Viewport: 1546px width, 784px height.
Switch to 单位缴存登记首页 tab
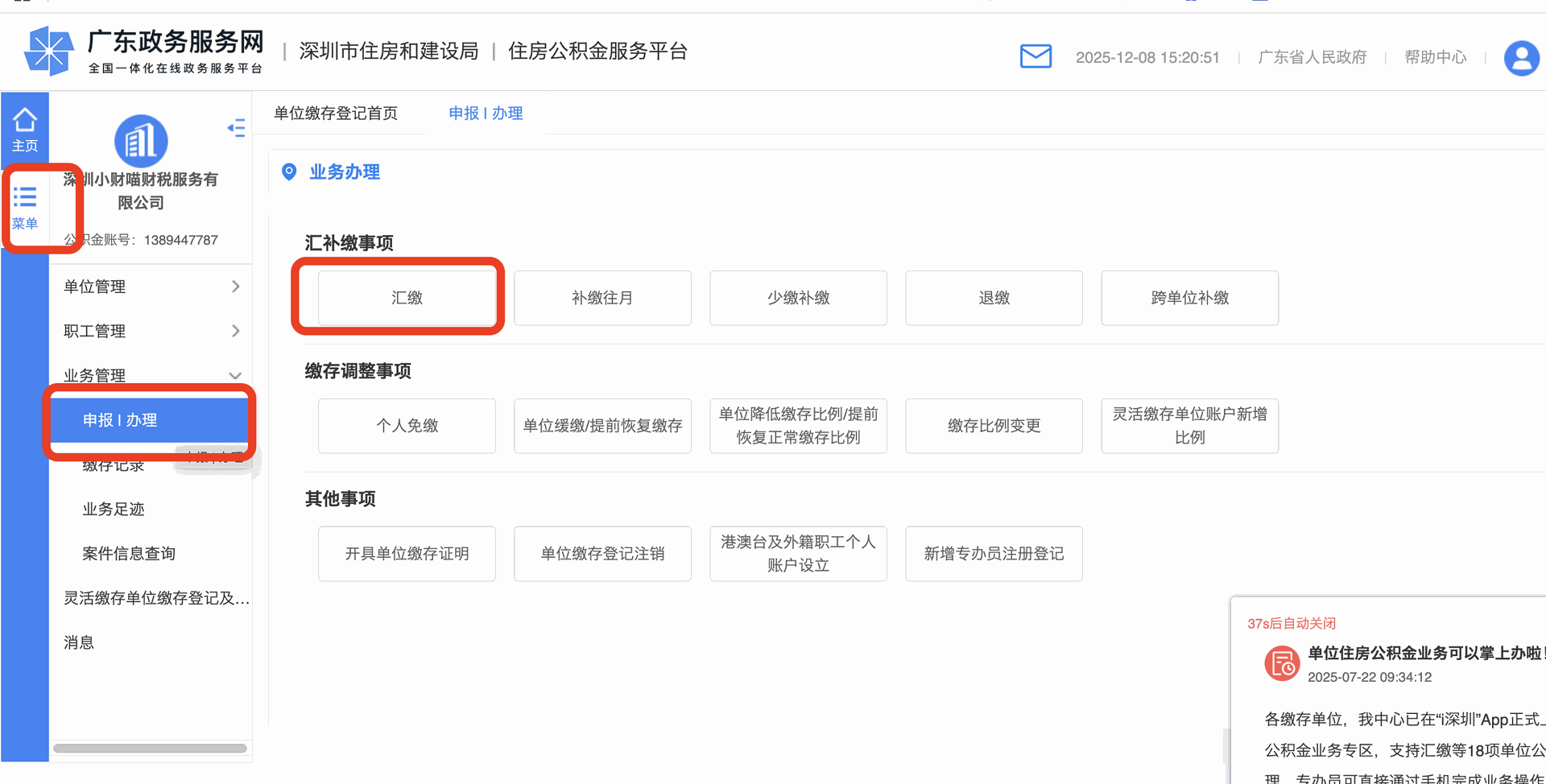point(336,113)
